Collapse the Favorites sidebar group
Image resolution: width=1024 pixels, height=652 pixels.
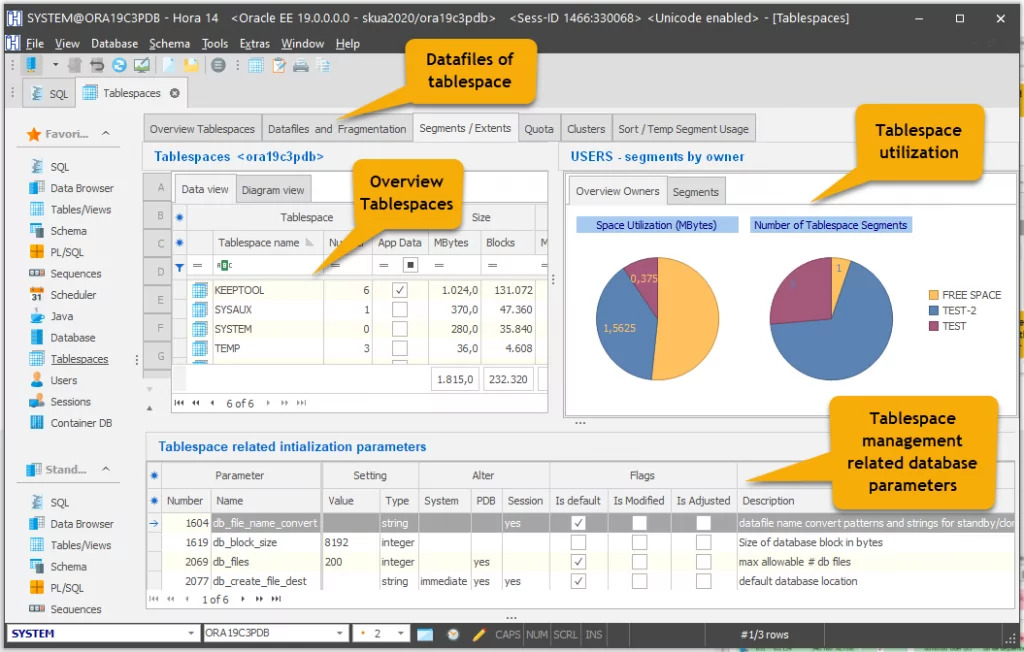pos(106,133)
